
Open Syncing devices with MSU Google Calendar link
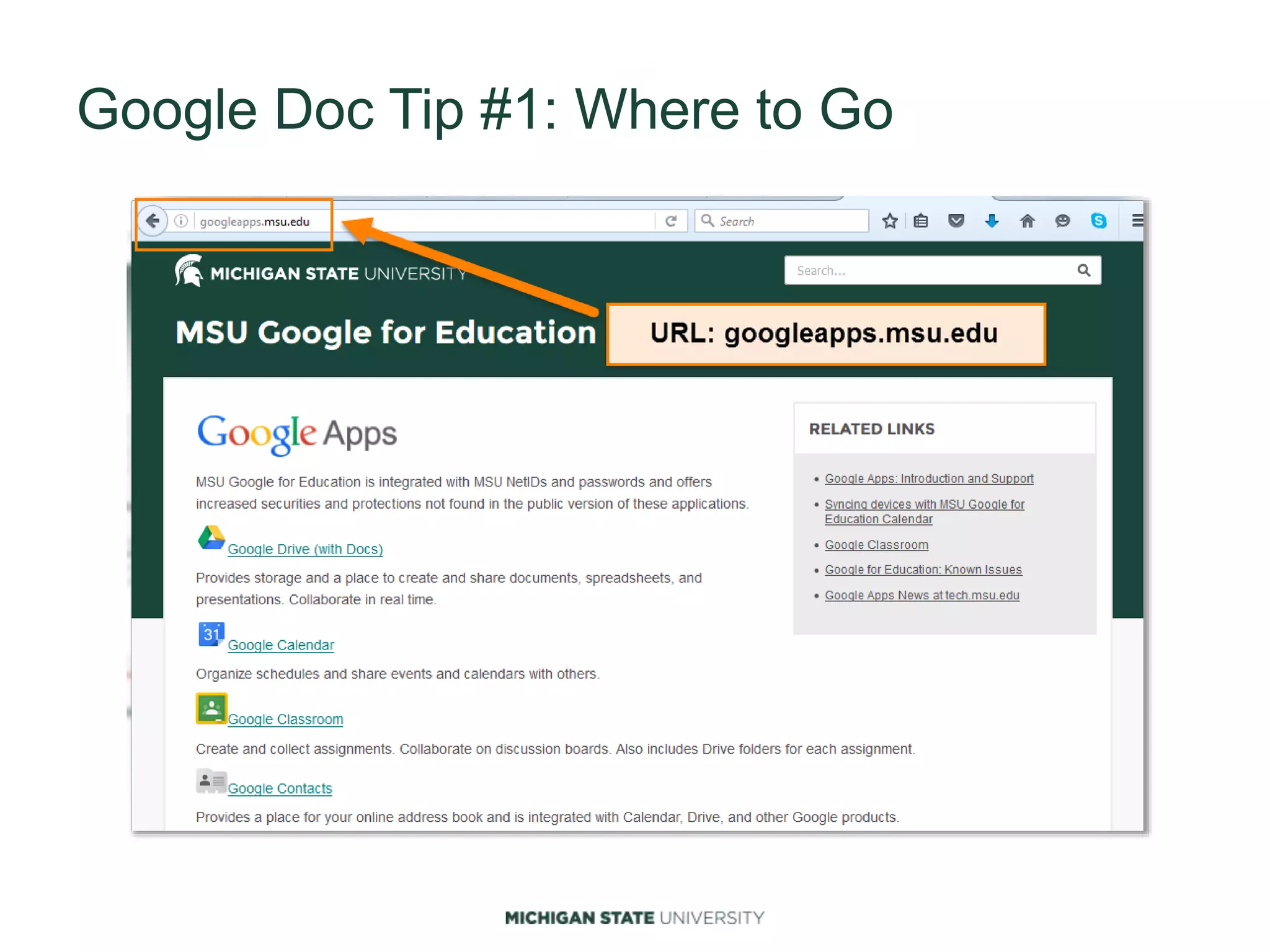click(x=925, y=512)
